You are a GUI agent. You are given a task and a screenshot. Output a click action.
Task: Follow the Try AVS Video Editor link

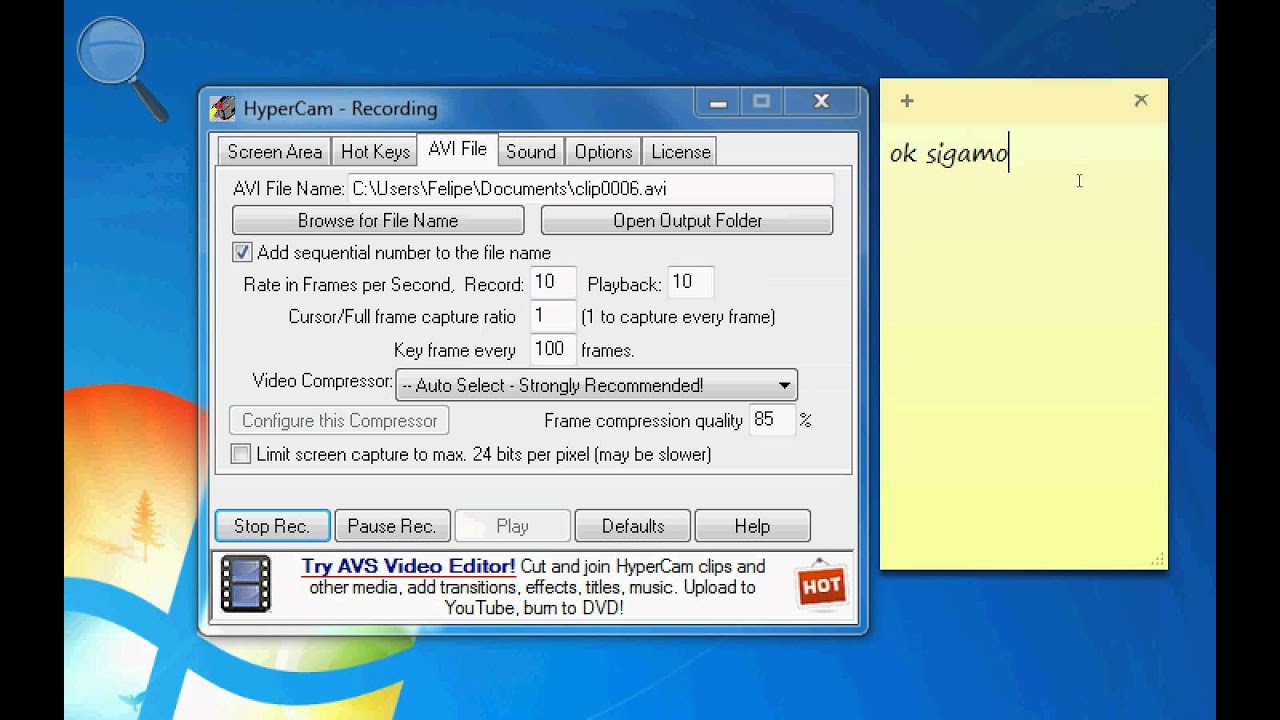408,566
